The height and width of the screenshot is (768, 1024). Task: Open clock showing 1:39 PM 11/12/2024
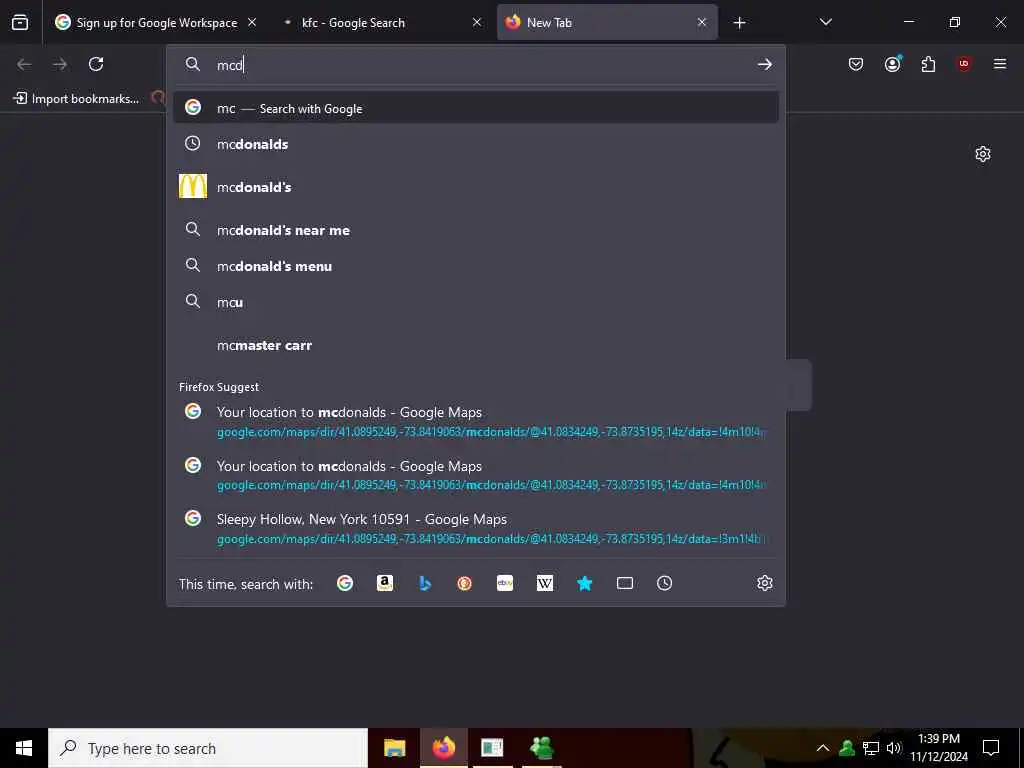coord(939,748)
